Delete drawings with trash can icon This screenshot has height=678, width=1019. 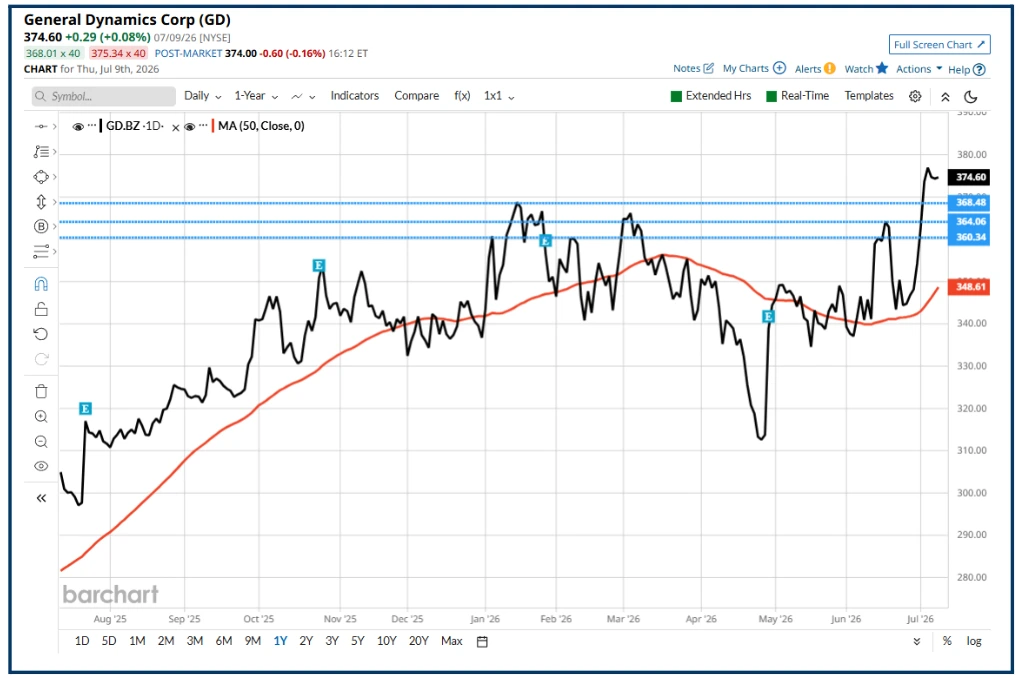[41, 391]
